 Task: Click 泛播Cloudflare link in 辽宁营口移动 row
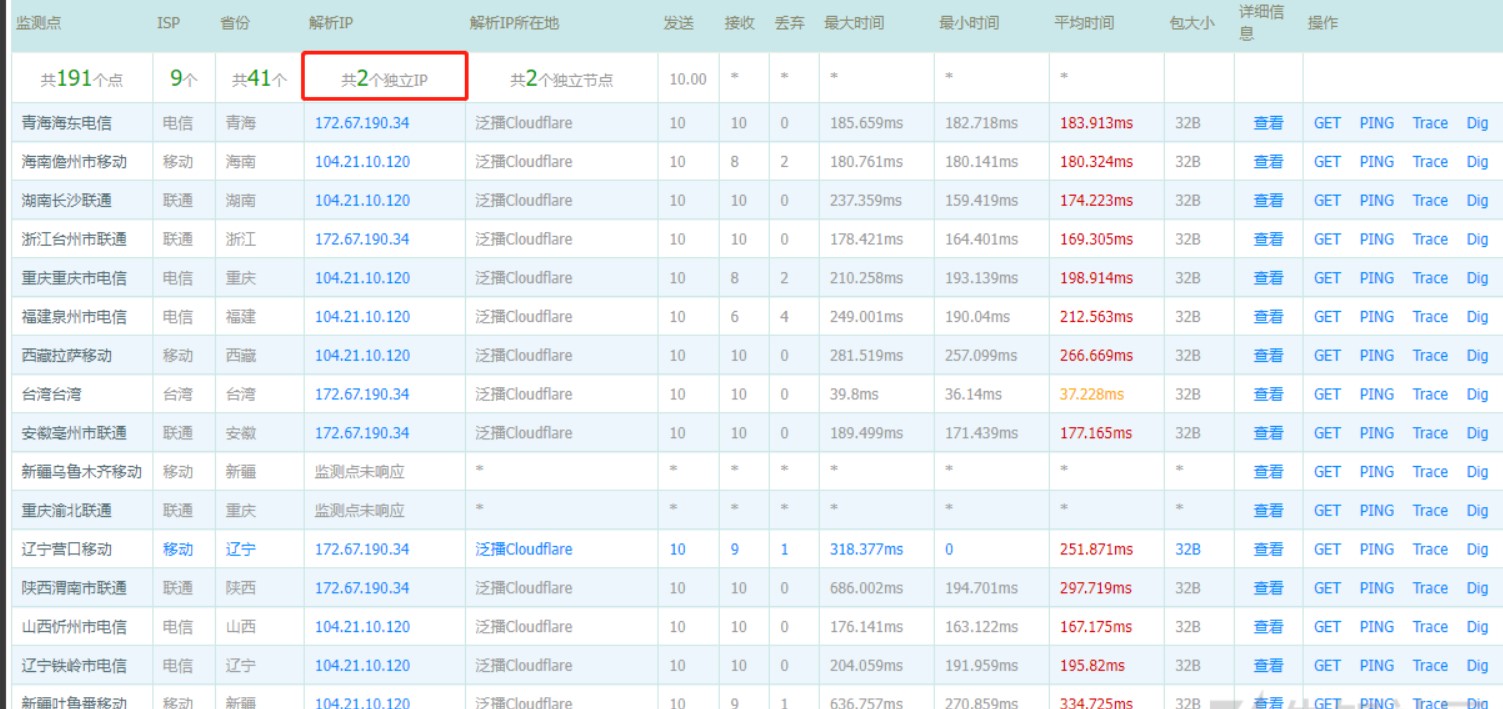(524, 549)
